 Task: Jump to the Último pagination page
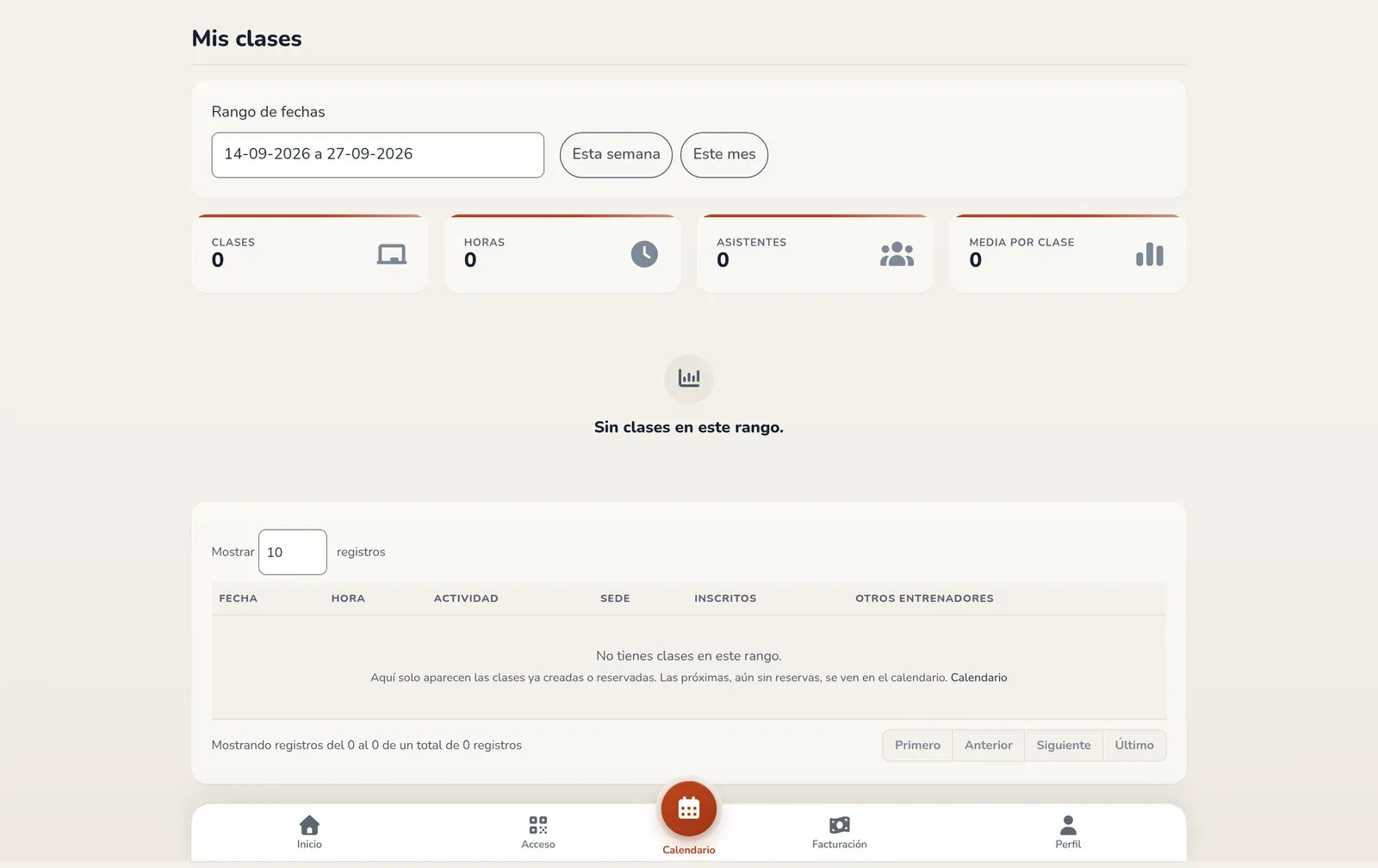point(1134,746)
